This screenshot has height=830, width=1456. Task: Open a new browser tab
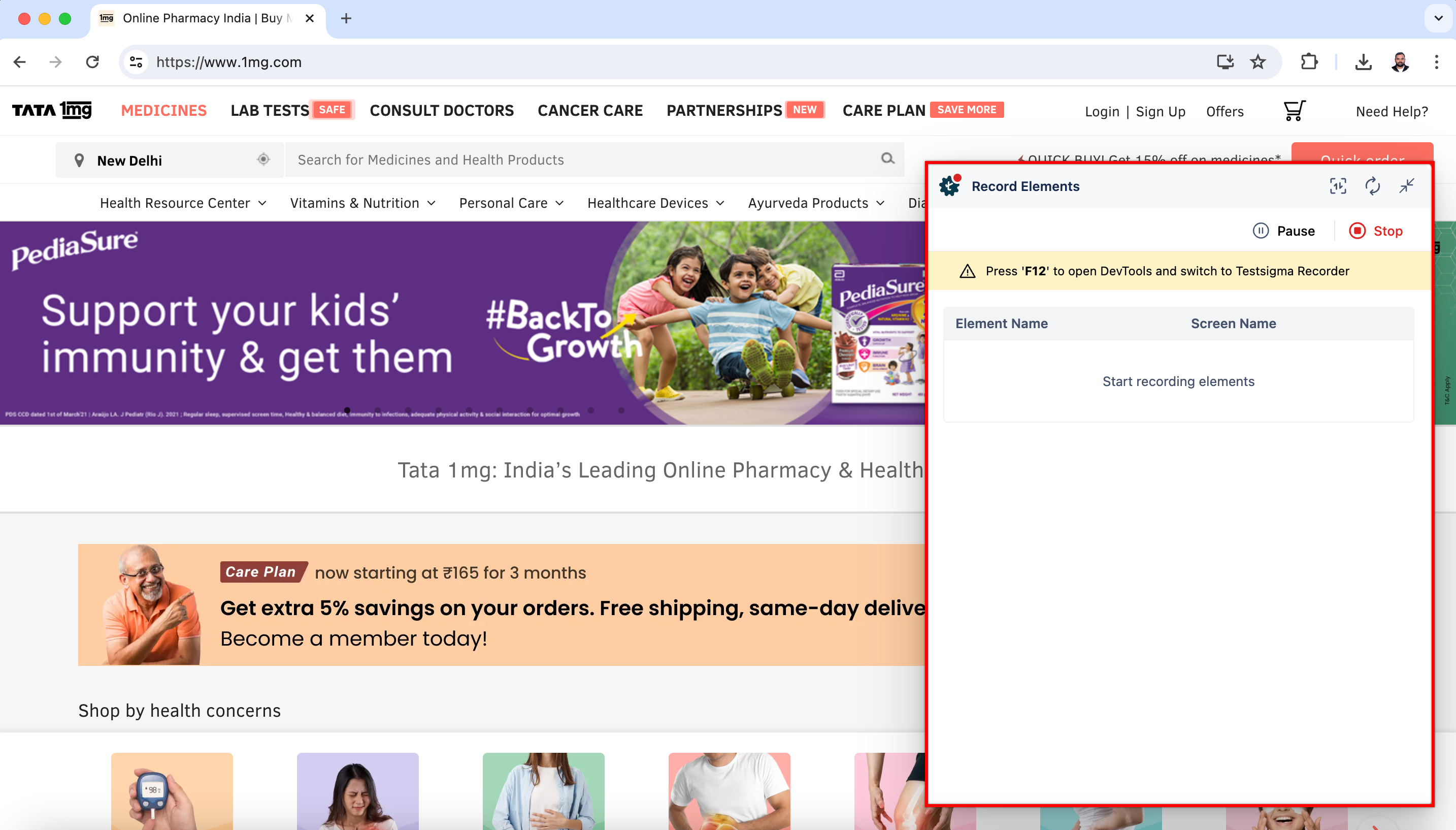(x=346, y=19)
